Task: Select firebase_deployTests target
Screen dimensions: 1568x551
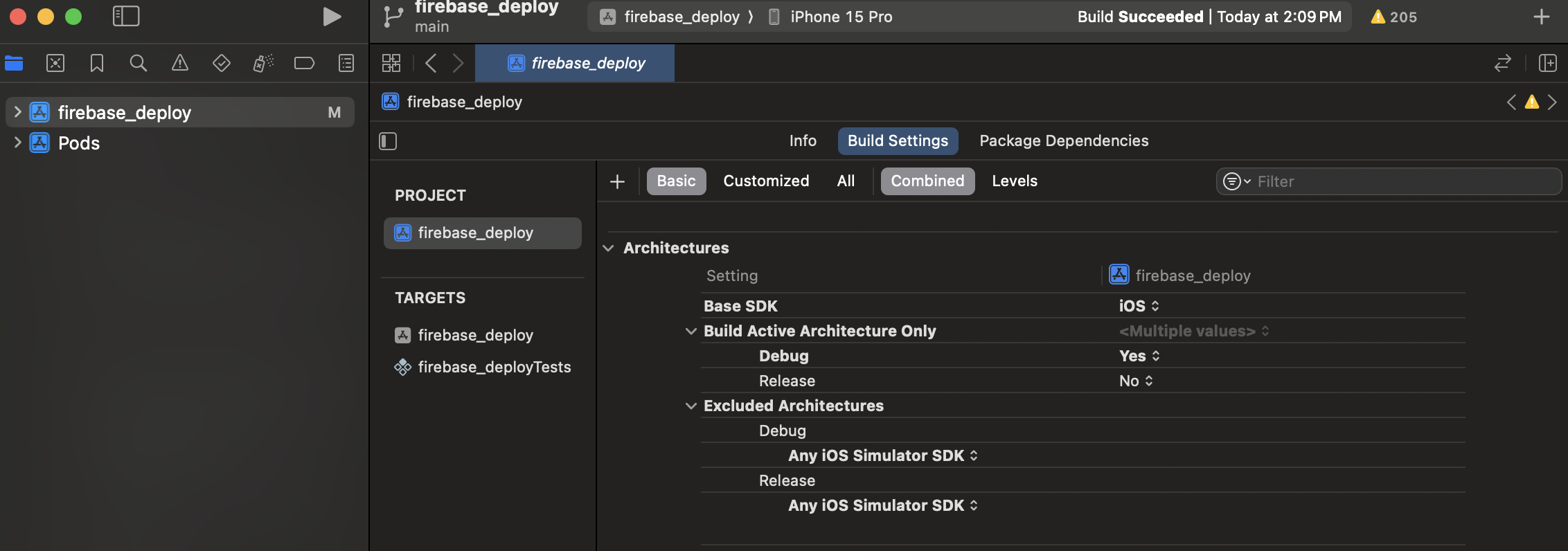Action: [483, 368]
